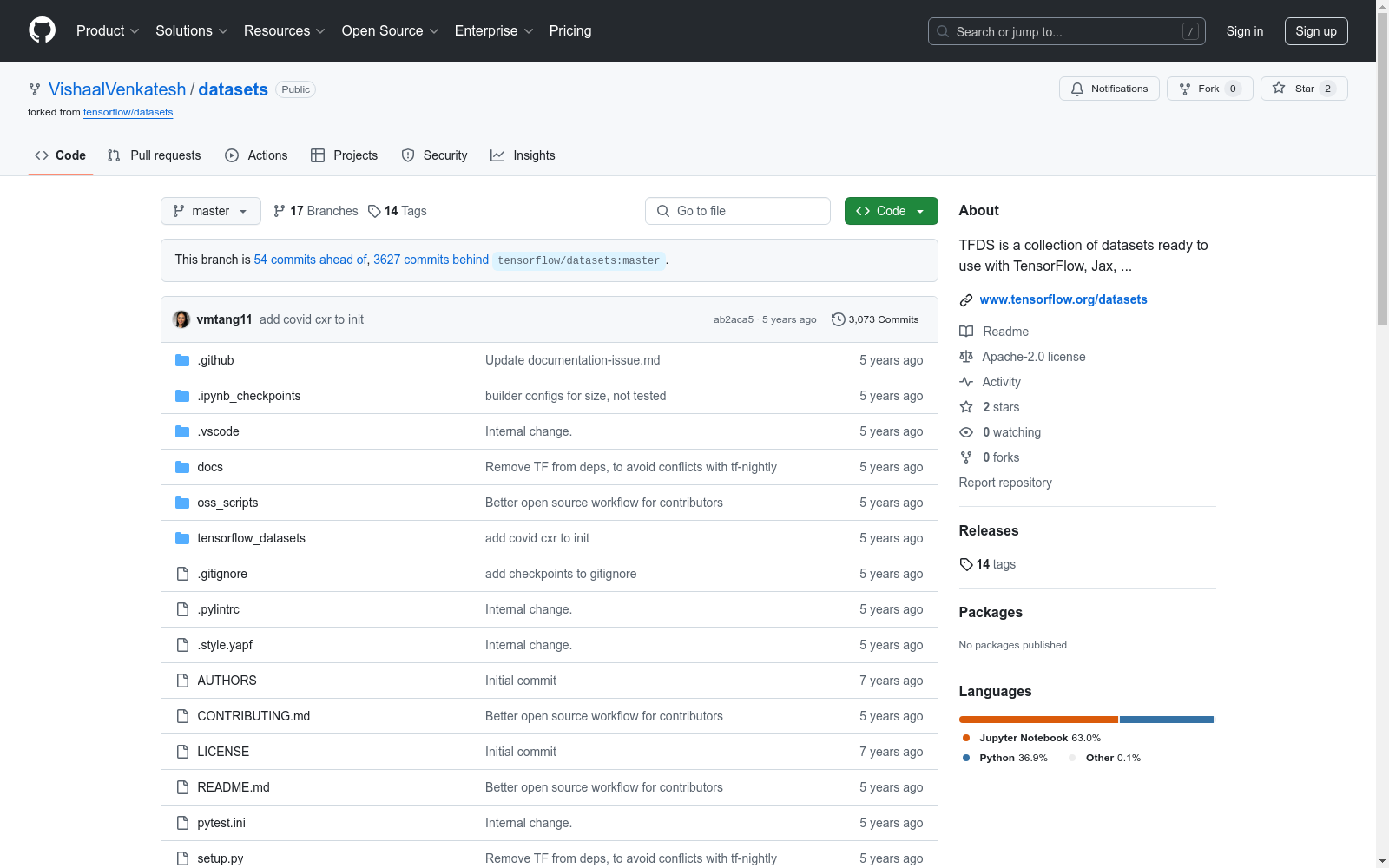Open the .ipynb_checkpoints folder
The image size is (1389, 868).
point(249,396)
